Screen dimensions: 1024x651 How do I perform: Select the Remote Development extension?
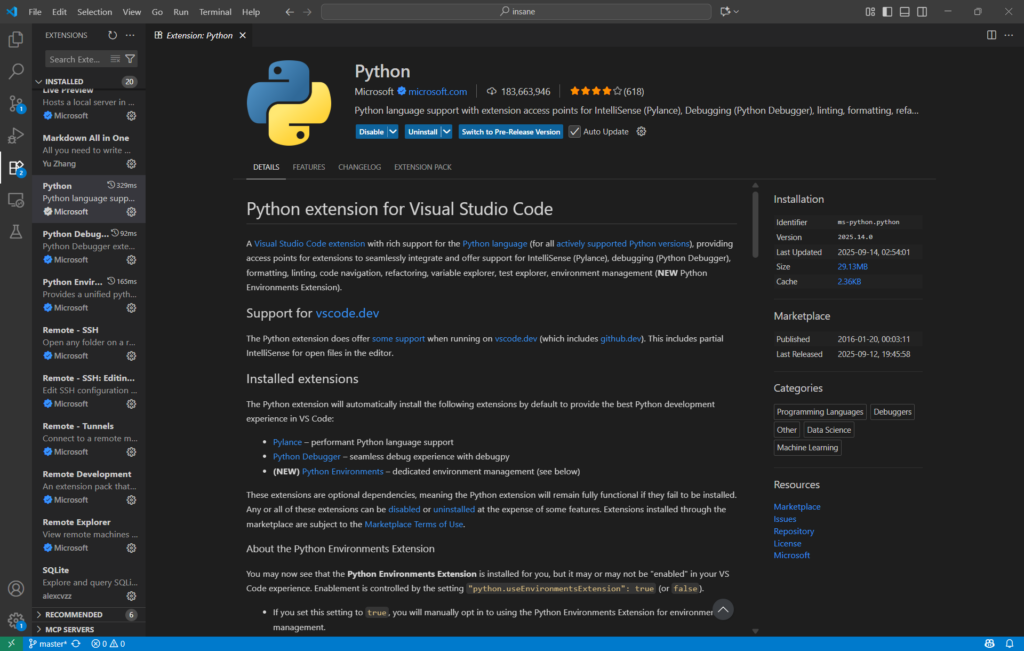[x=89, y=486]
